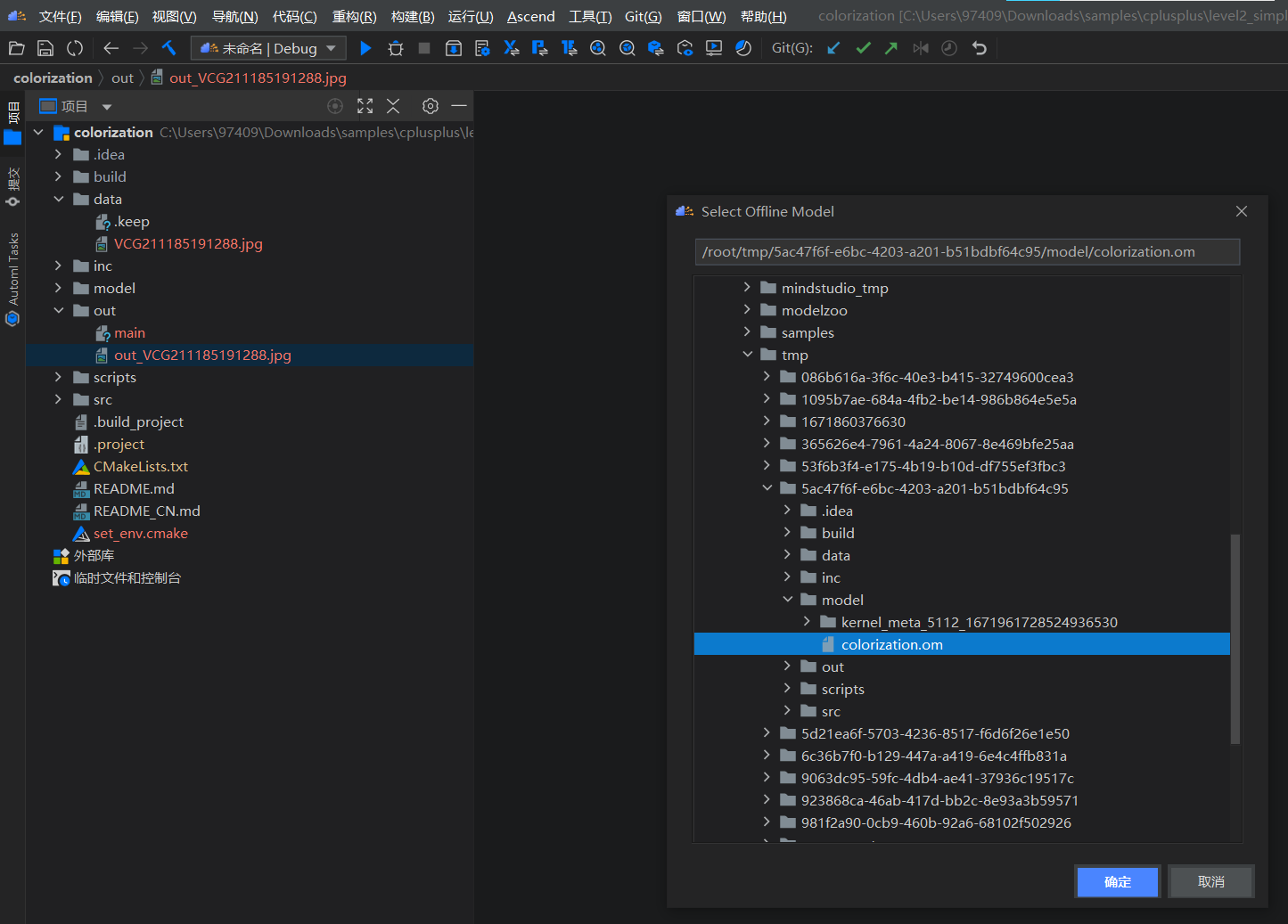Open the Automl Tasks side tab

click(12, 279)
